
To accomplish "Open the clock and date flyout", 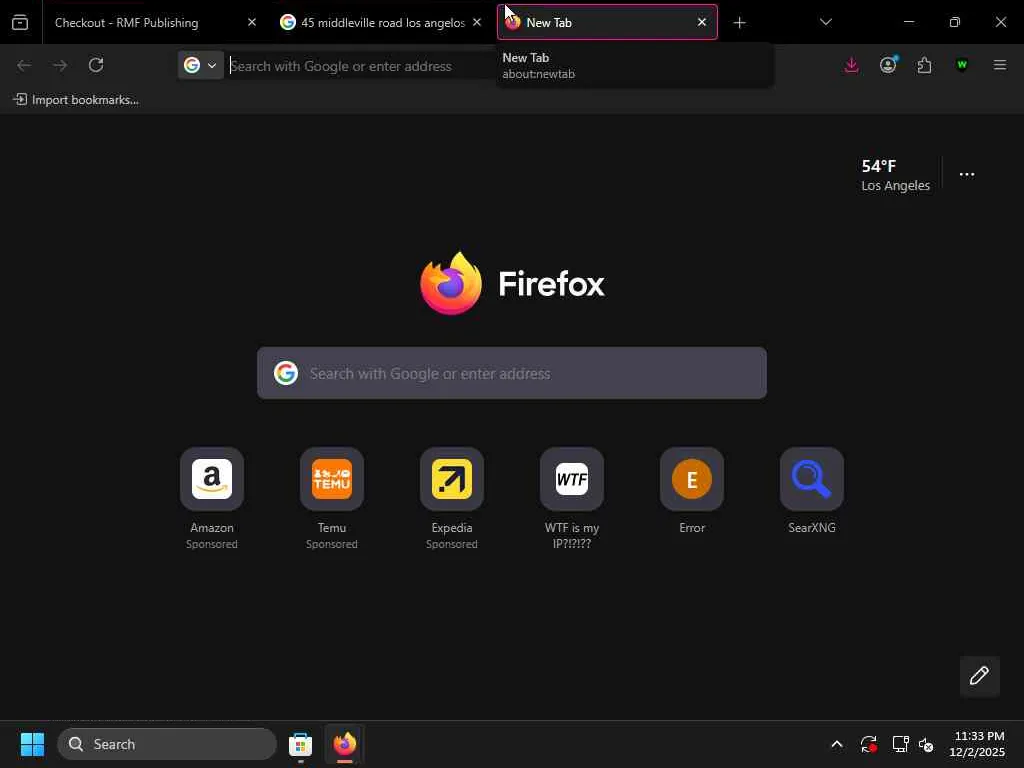I will tap(977, 744).
